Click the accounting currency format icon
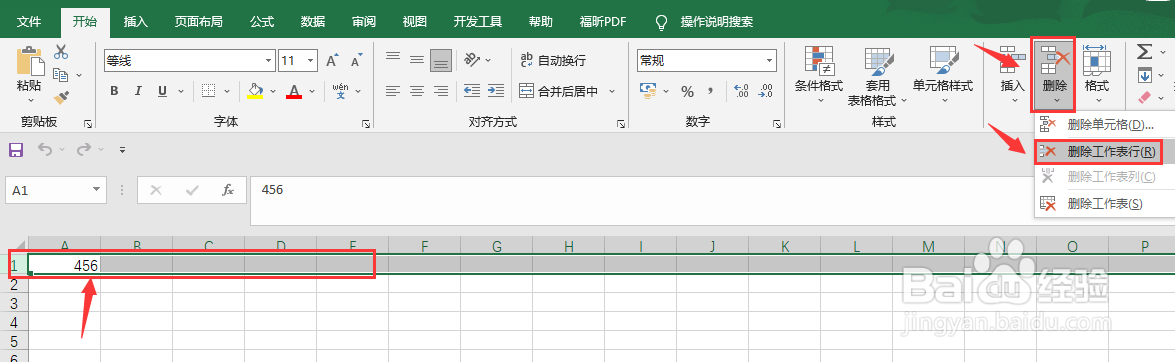Image resolution: width=1175 pixels, height=362 pixels. point(648,91)
